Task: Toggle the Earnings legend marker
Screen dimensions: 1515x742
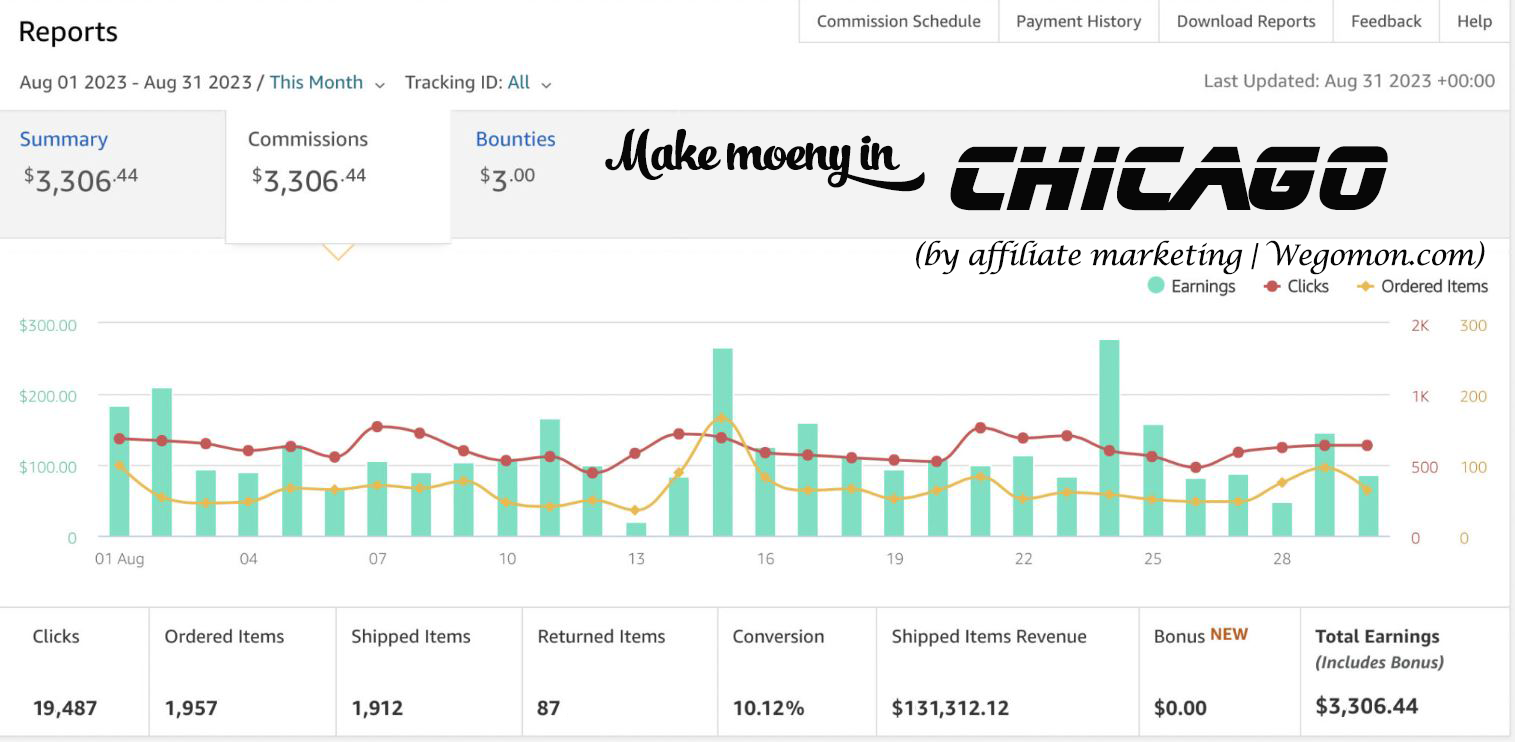Action: pyautogui.click(x=1156, y=286)
